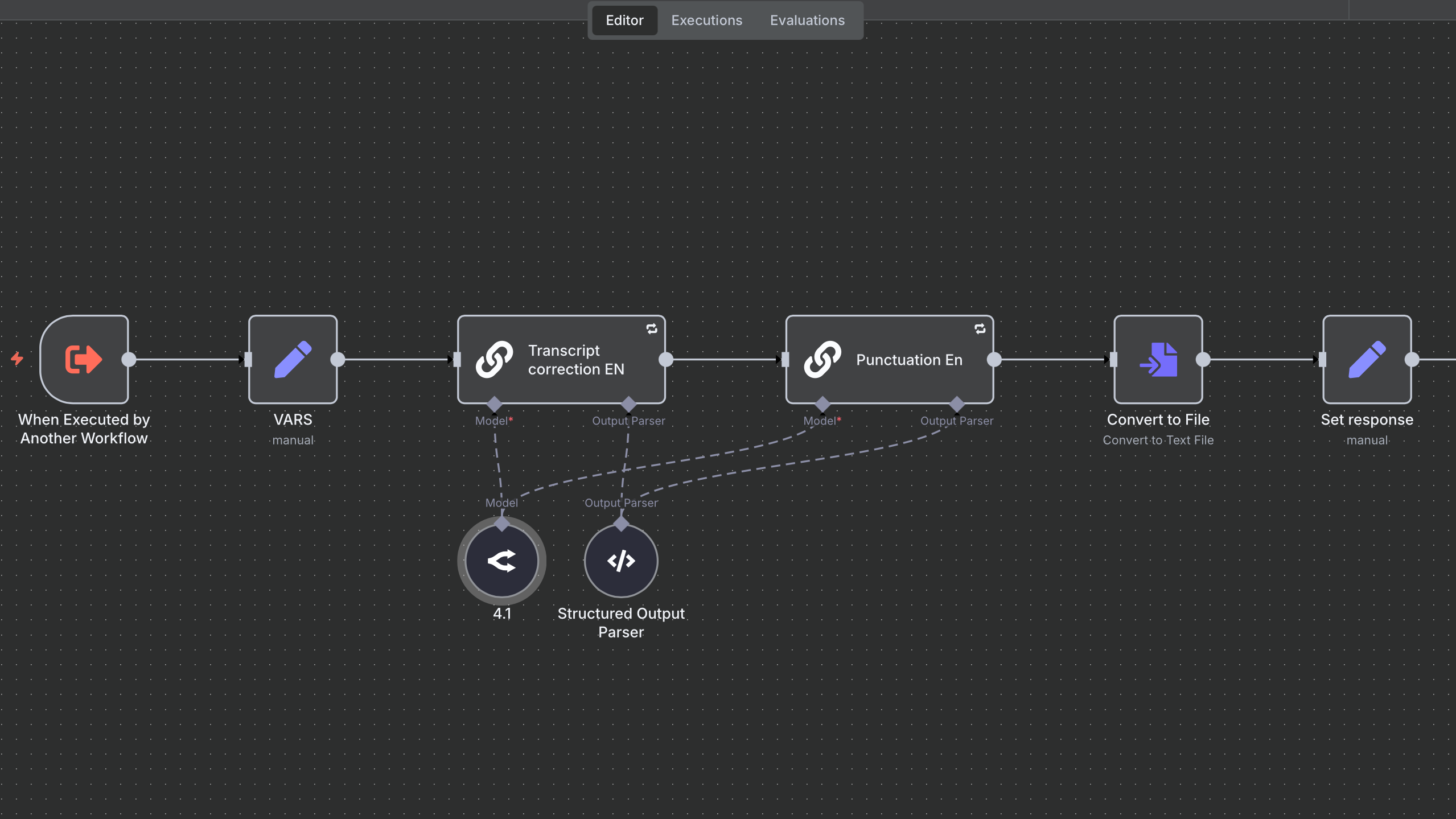The height and width of the screenshot is (819, 1456).
Task: Open the Structured Output Parser node
Action: click(x=621, y=561)
